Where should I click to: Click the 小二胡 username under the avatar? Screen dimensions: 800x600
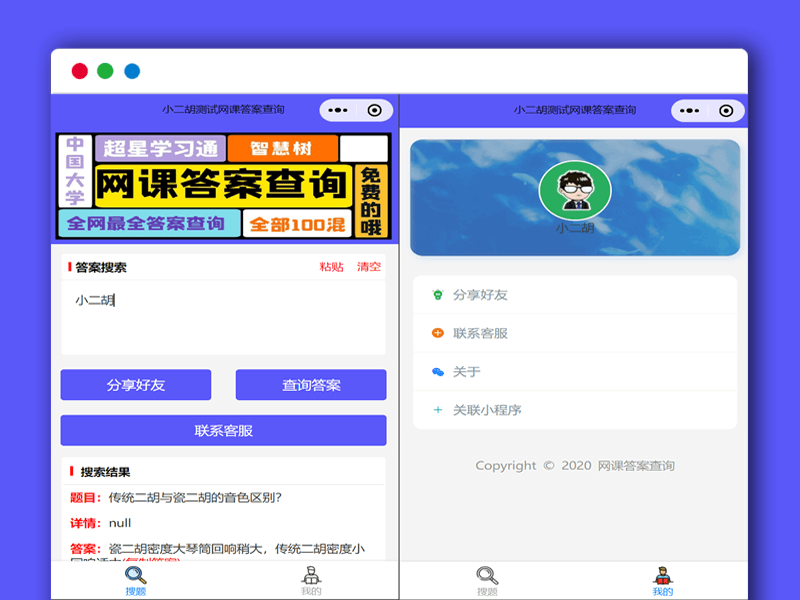pyautogui.click(x=575, y=228)
